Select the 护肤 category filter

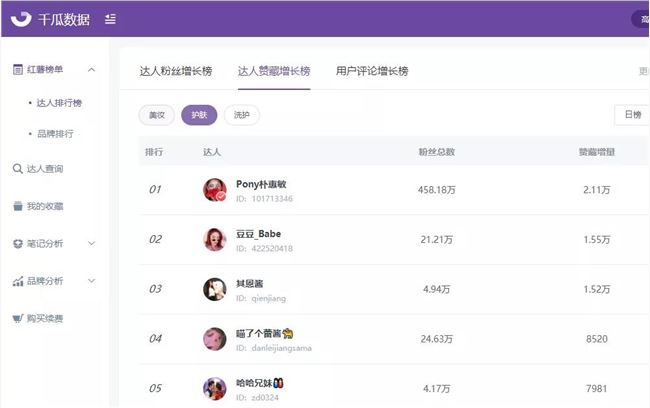point(199,115)
